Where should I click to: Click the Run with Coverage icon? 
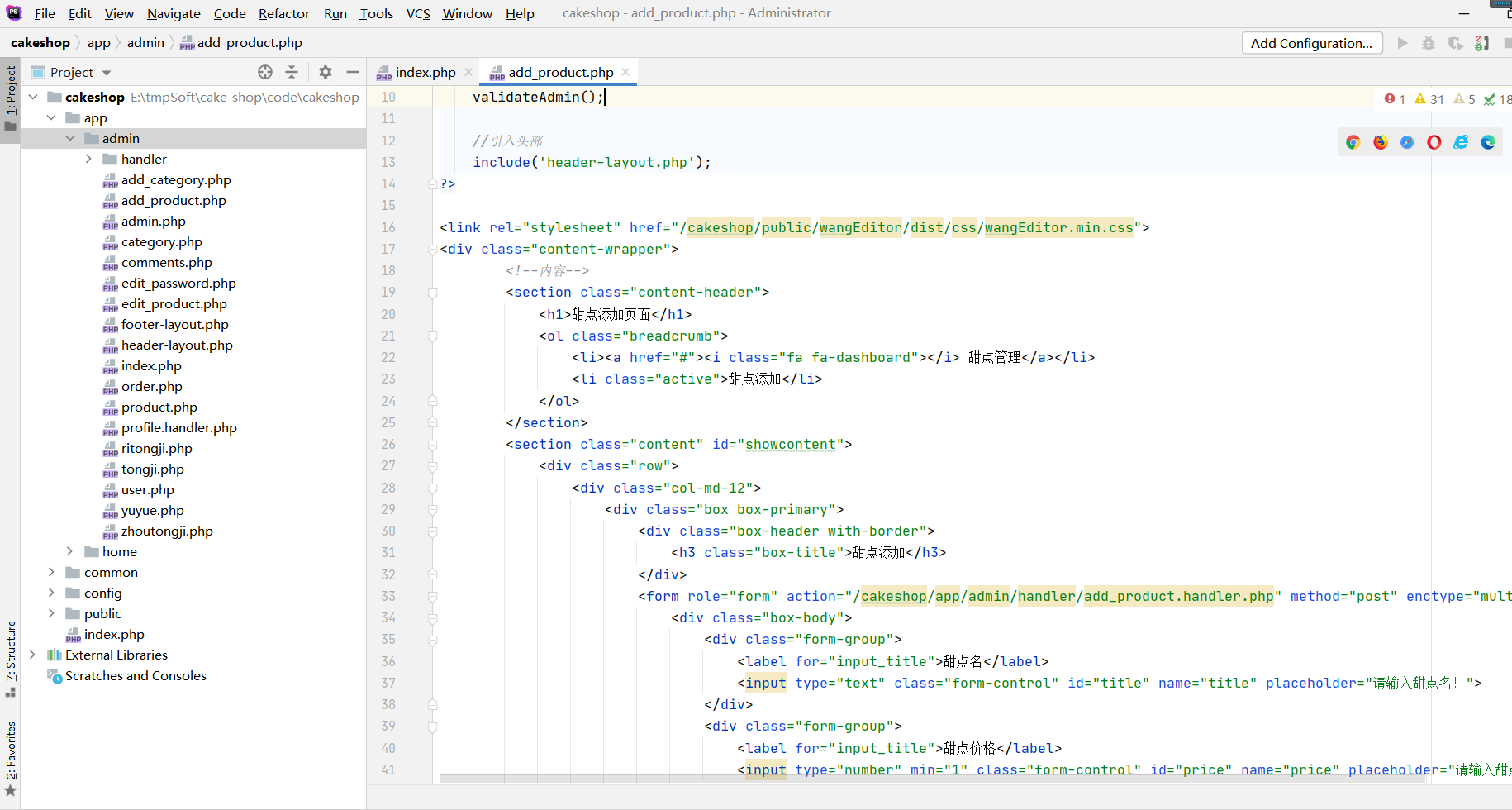1456,43
